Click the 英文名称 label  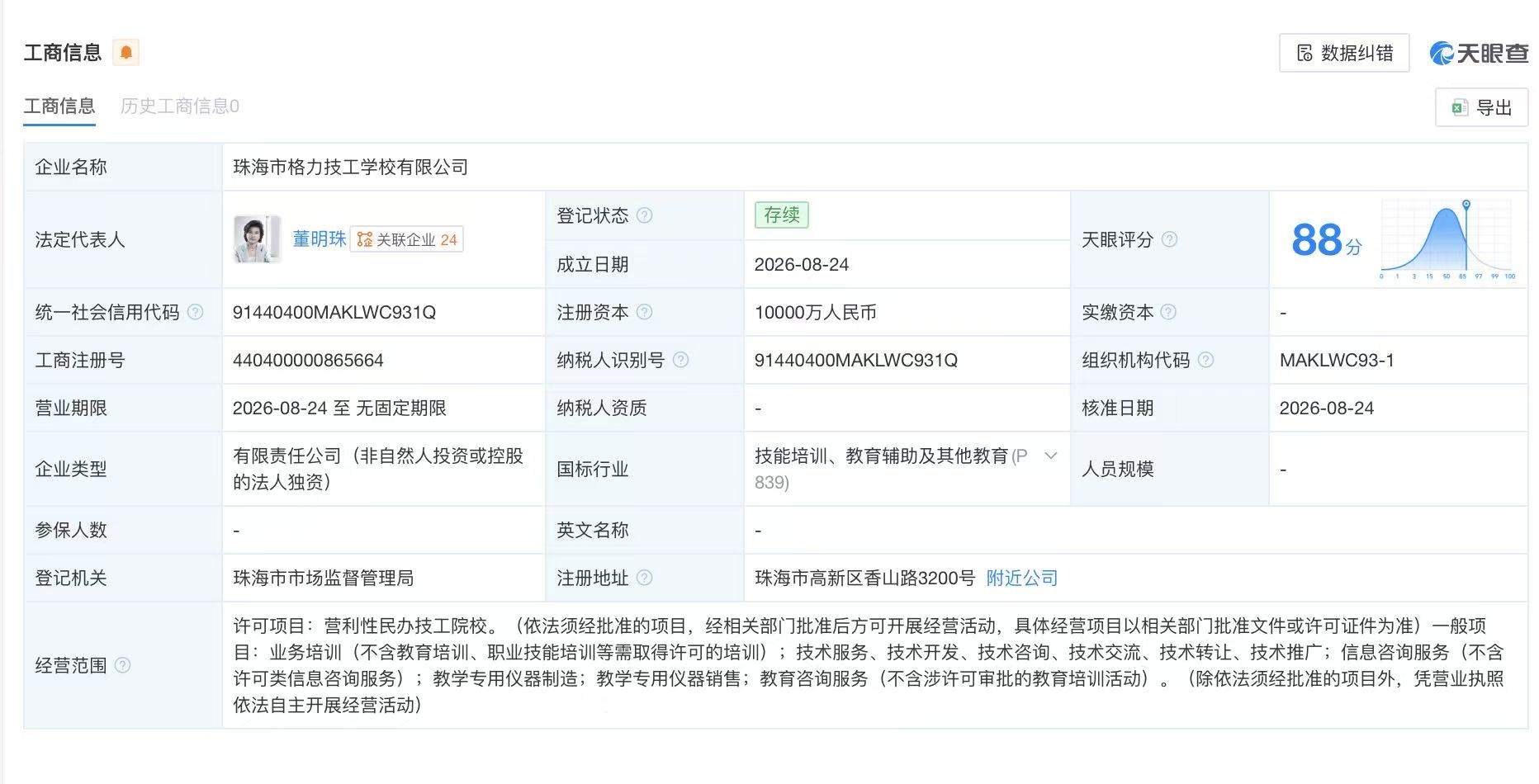593,530
